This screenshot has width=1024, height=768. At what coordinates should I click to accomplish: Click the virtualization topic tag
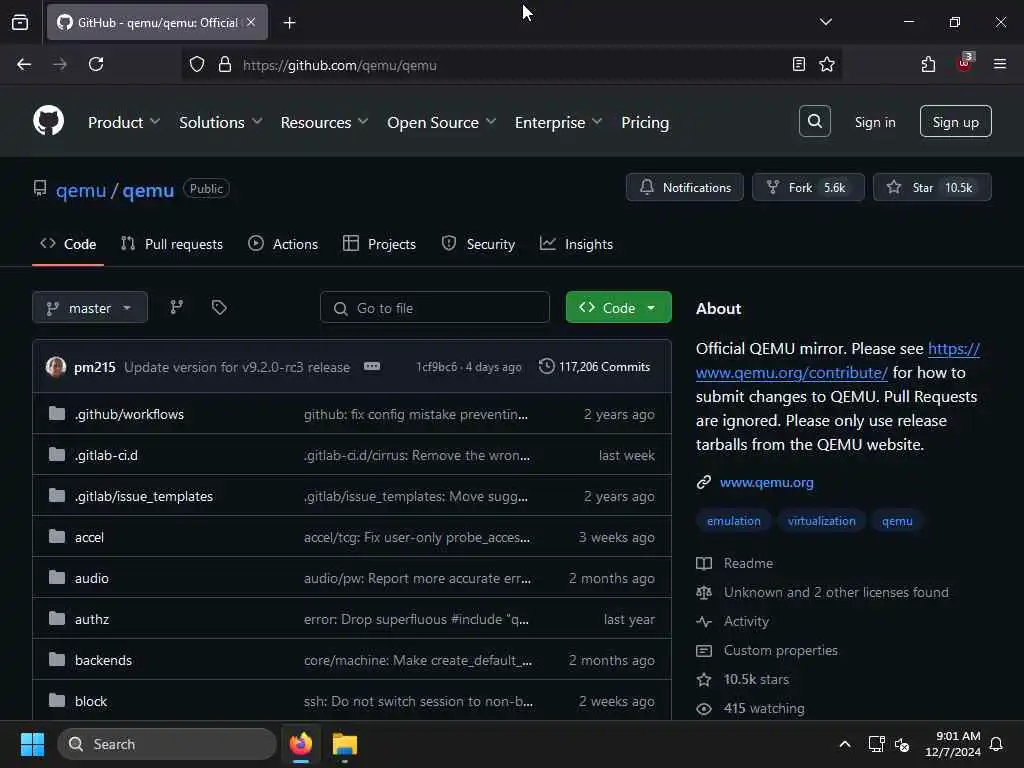point(822,521)
